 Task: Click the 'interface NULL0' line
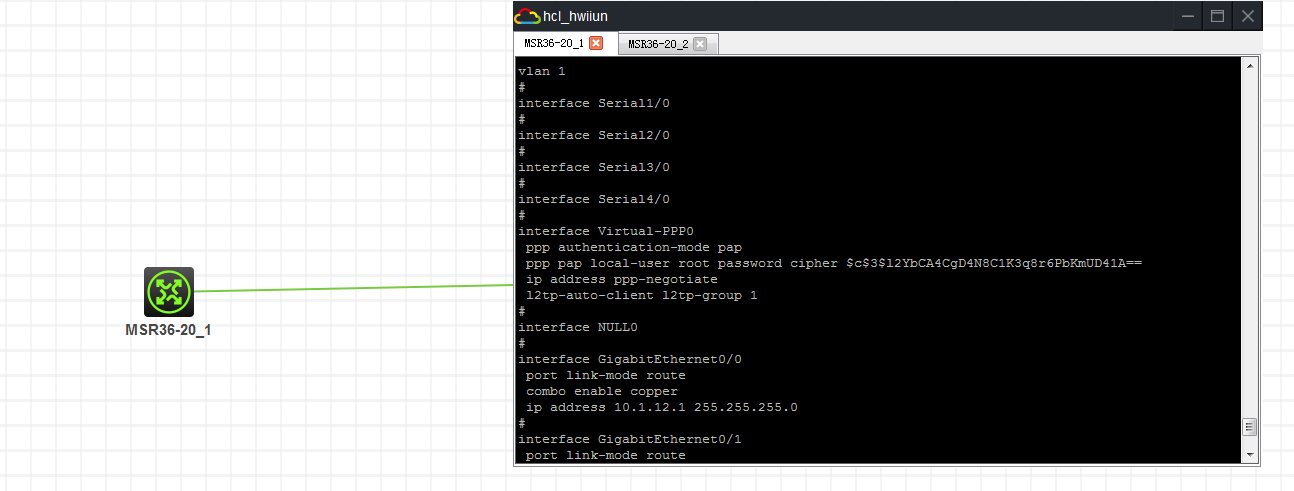578,327
